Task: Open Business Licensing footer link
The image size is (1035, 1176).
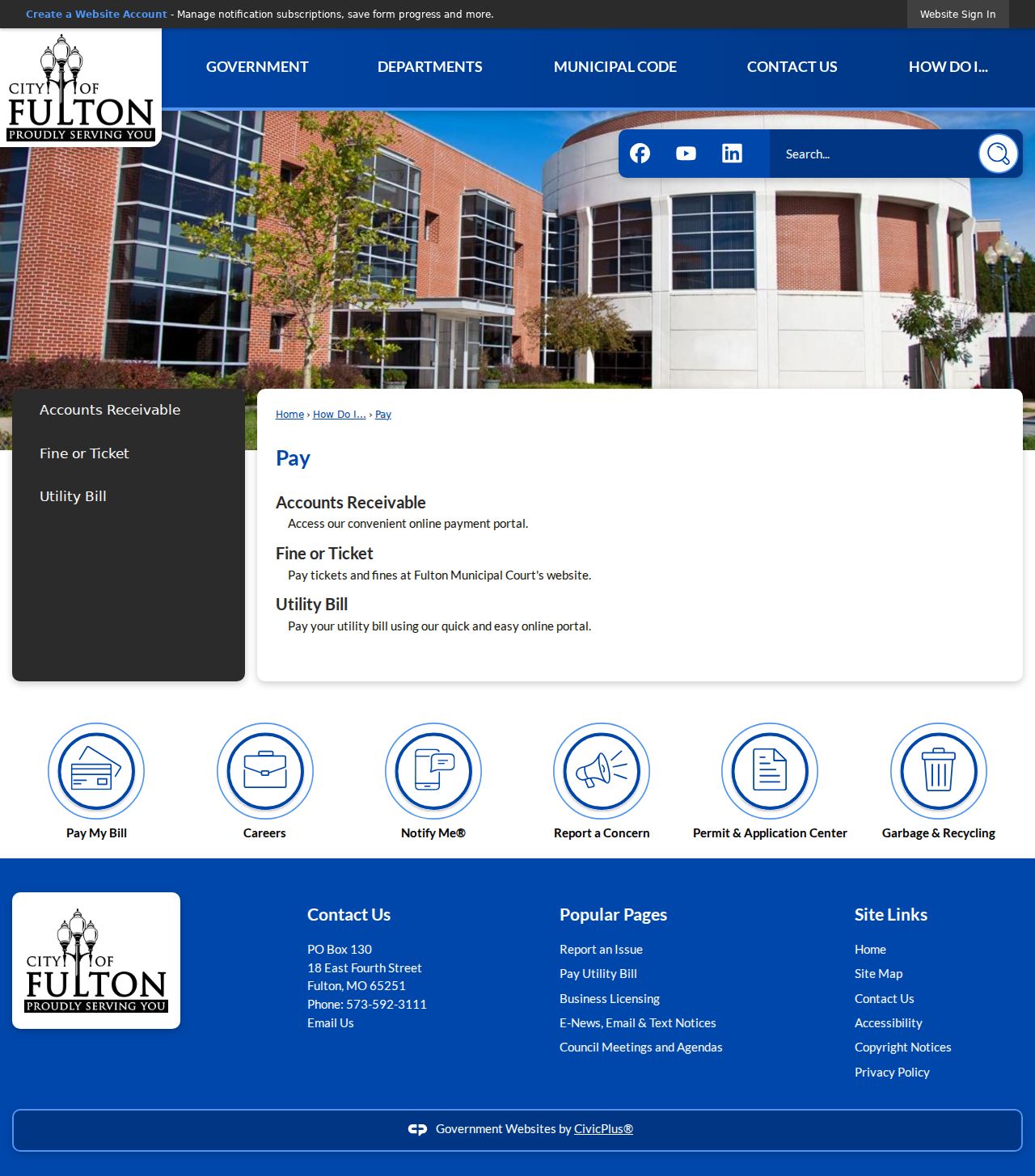Action: point(610,999)
